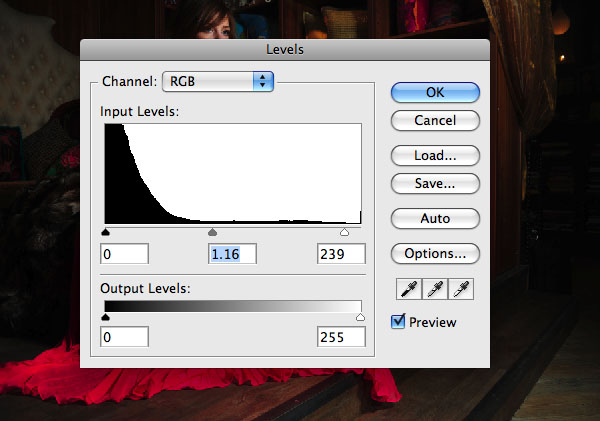Click the output highlight field showing 255

click(x=341, y=337)
